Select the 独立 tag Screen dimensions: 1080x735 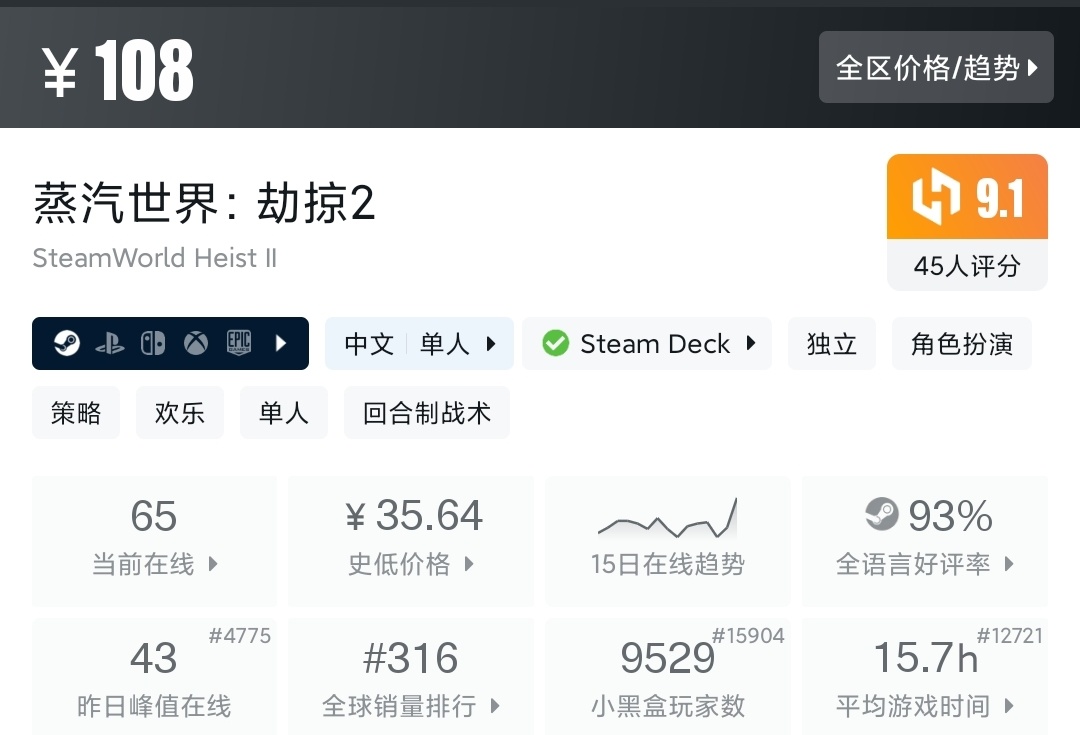832,344
